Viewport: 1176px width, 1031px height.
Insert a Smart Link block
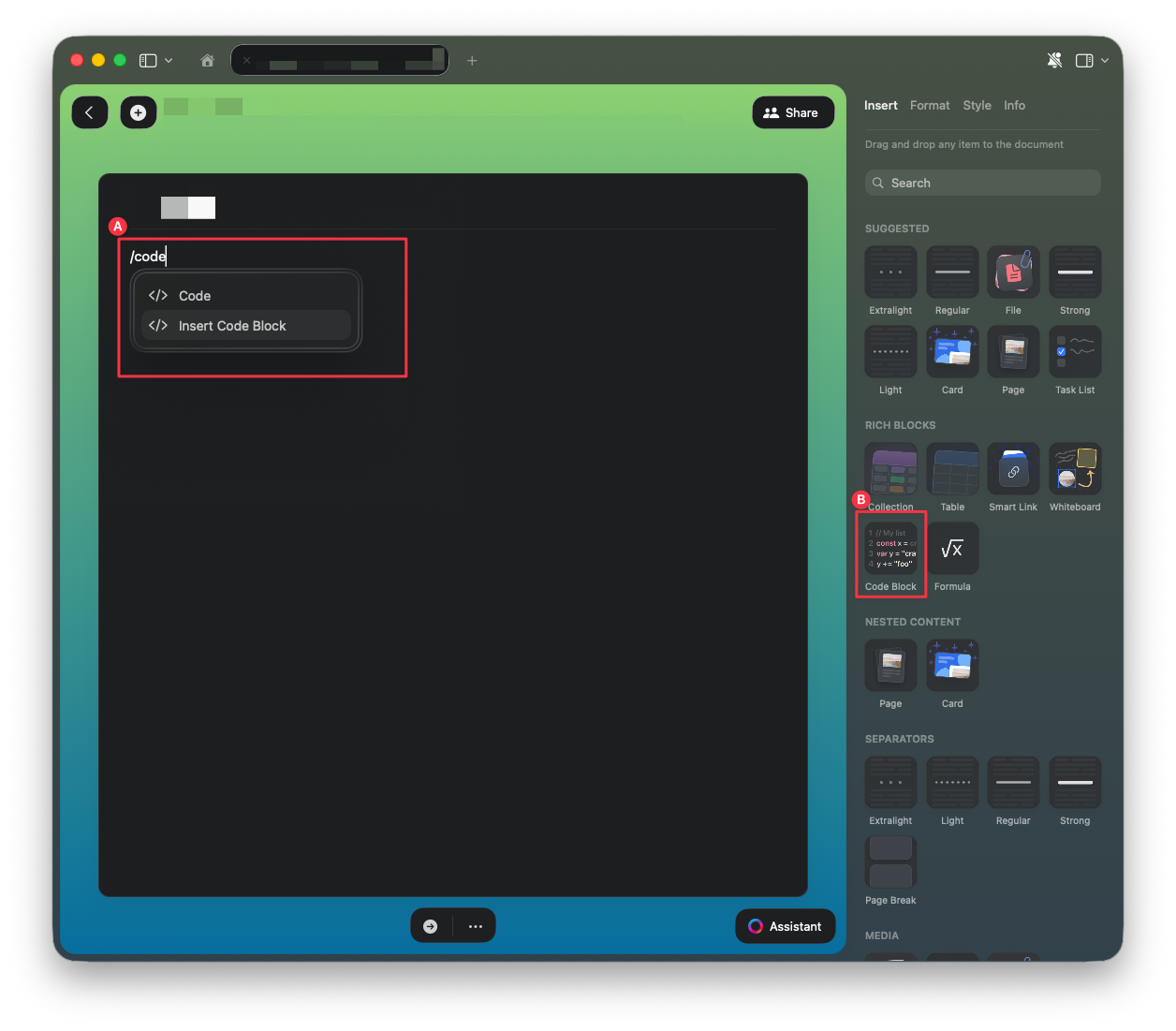pyautogui.click(x=1013, y=468)
